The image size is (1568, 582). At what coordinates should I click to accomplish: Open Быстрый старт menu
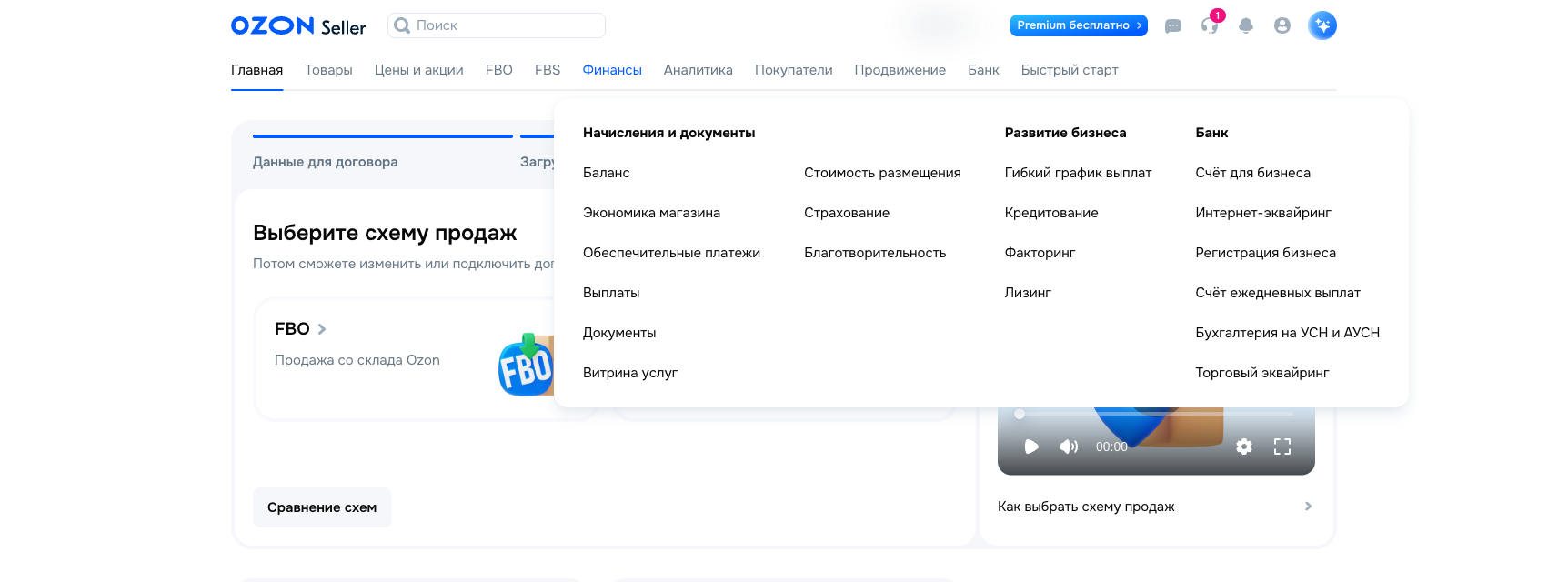[1069, 70]
